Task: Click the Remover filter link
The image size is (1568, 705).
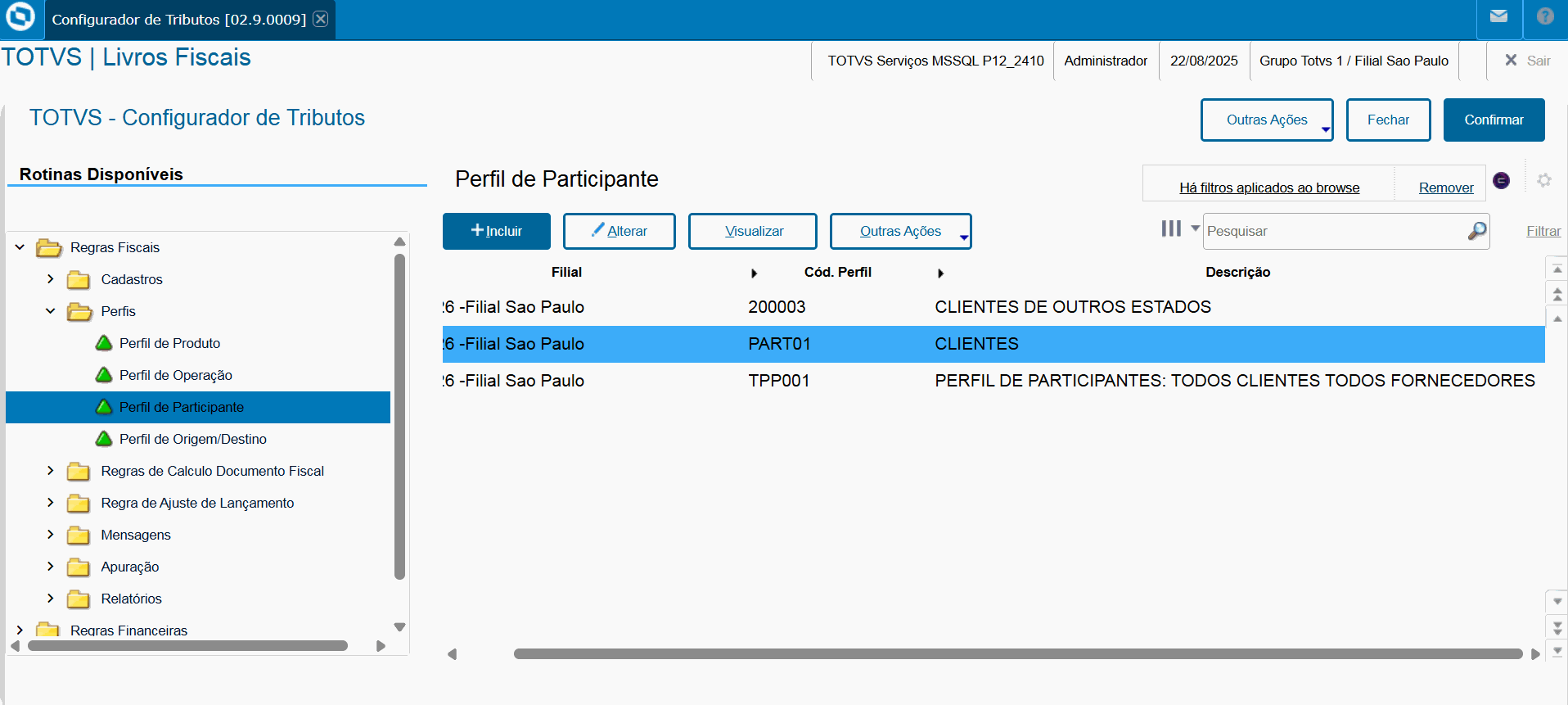Action: pyautogui.click(x=1446, y=188)
